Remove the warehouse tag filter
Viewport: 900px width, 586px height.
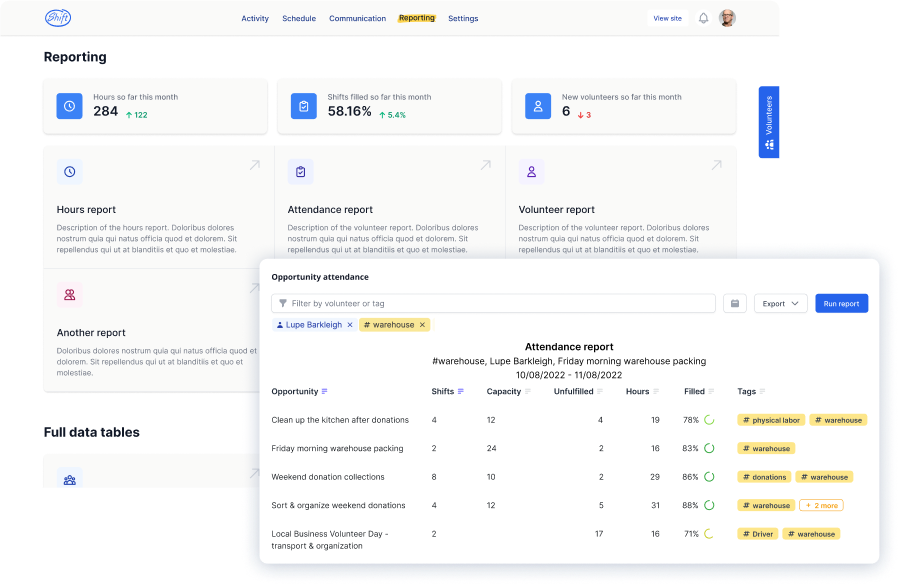pyautogui.click(x=422, y=325)
